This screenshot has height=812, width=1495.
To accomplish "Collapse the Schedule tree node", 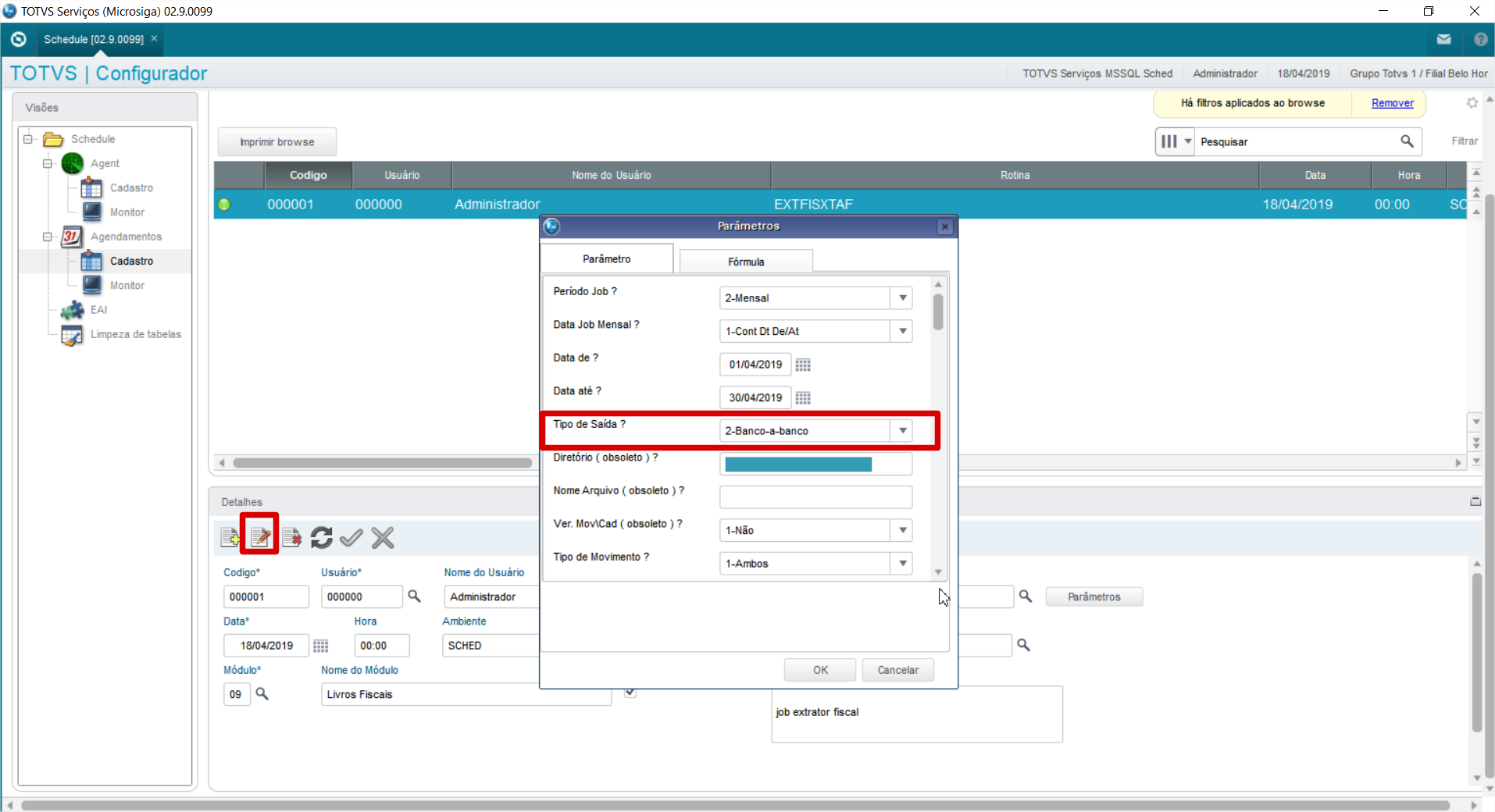I will (28, 139).
